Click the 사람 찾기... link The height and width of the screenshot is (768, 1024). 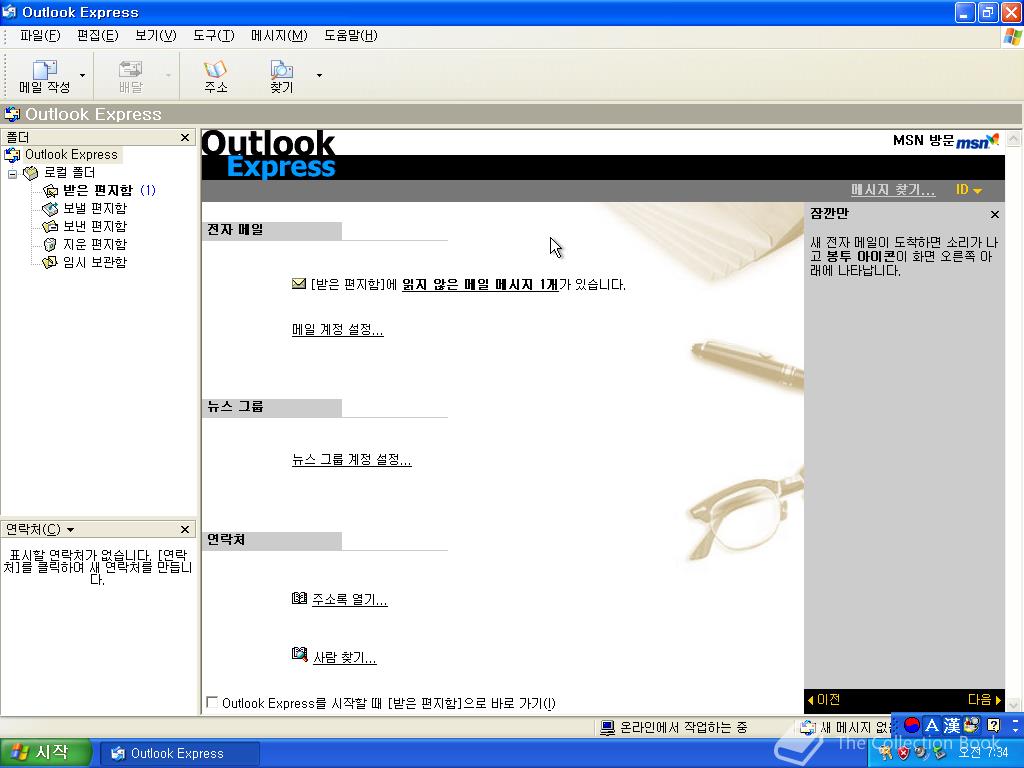pyautogui.click(x=345, y=658)
